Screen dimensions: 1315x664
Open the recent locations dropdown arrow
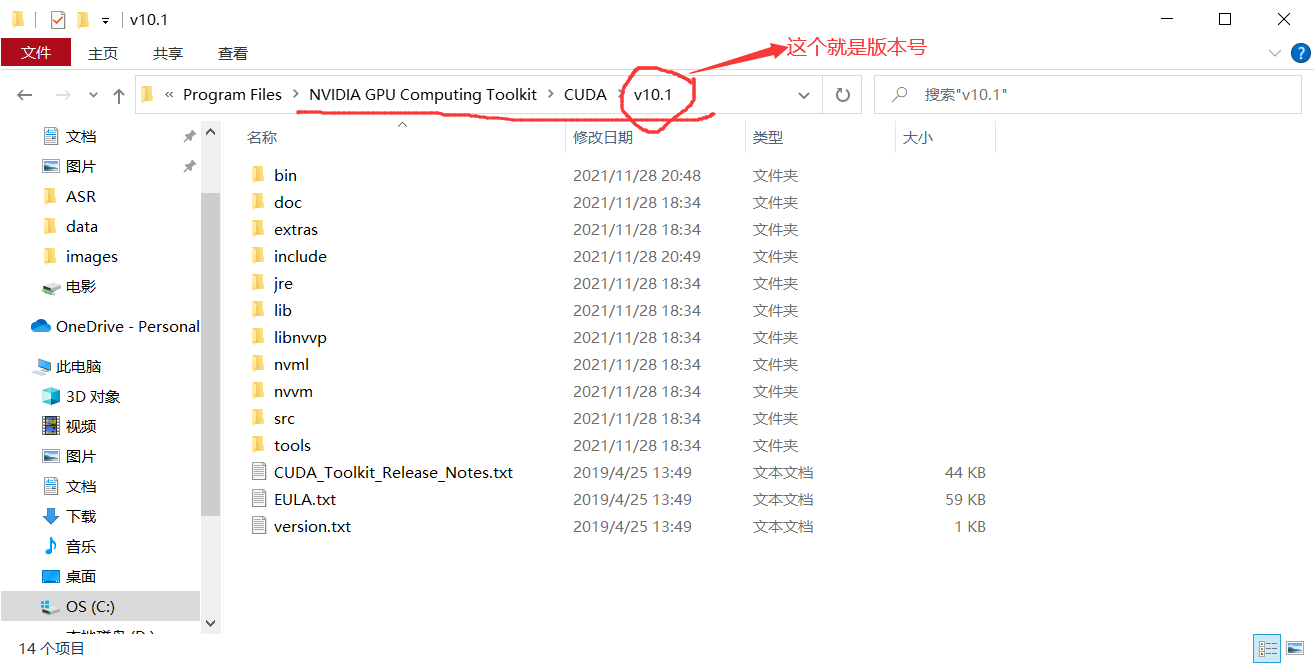click(x=94, y=95)
